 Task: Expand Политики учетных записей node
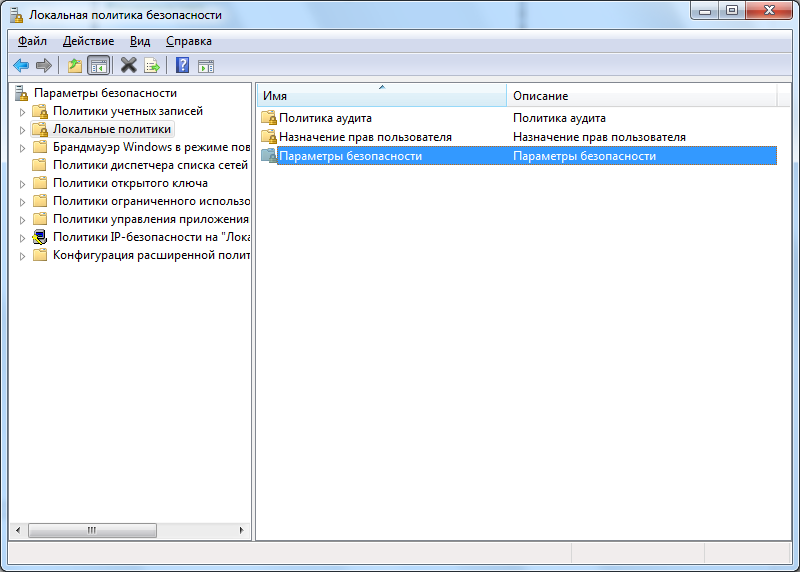22,112
